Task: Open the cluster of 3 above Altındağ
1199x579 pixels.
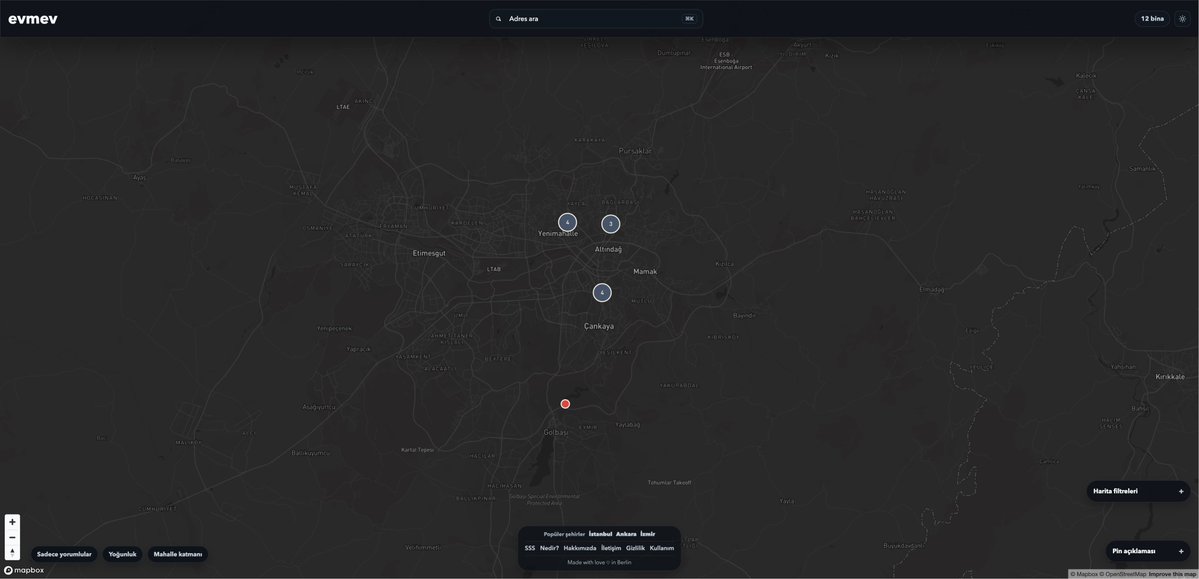Action: 610,224
